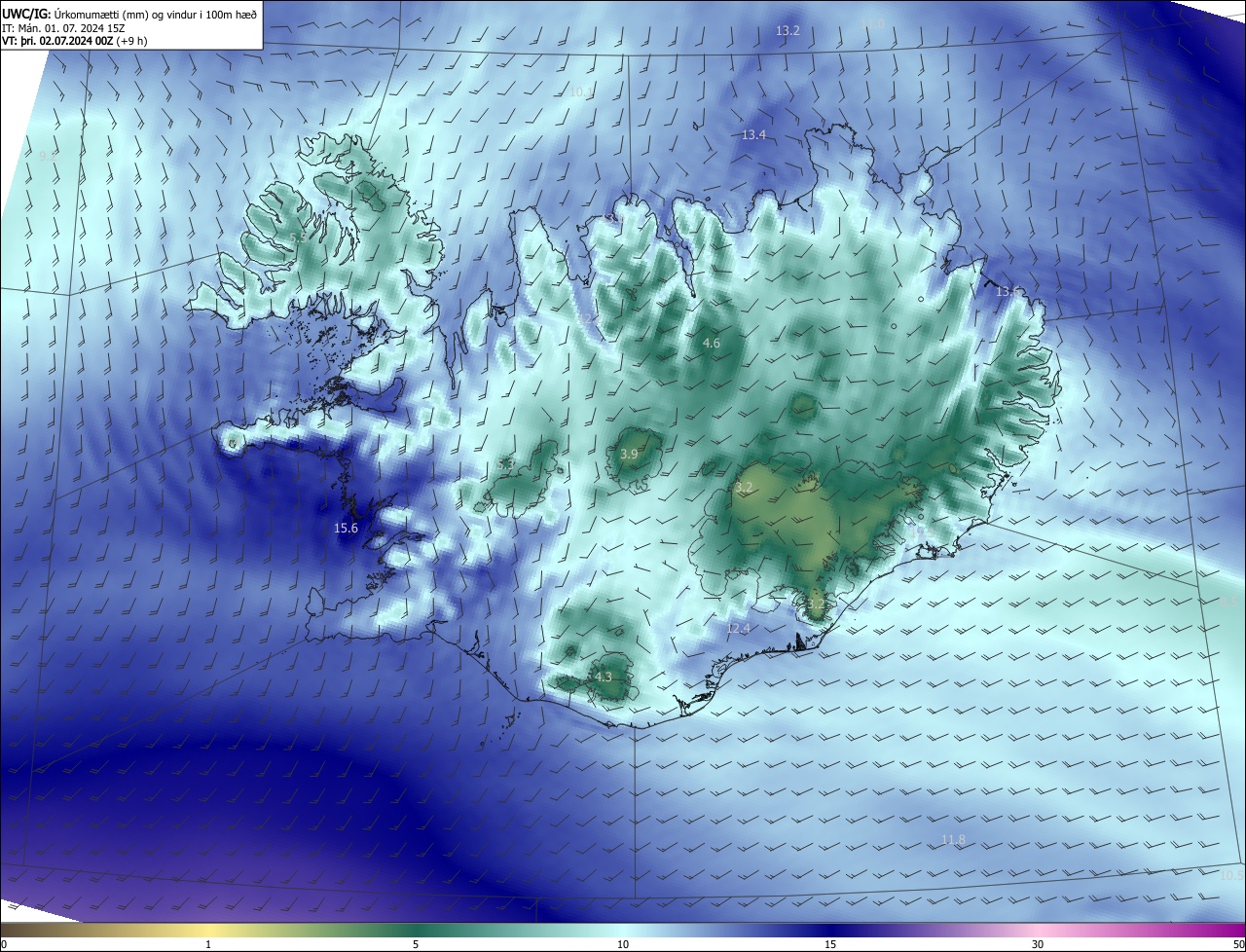The height and width of the screenshot is (952, 1246).
Task: Select the 13.2 value label
Action: (788, 31)
